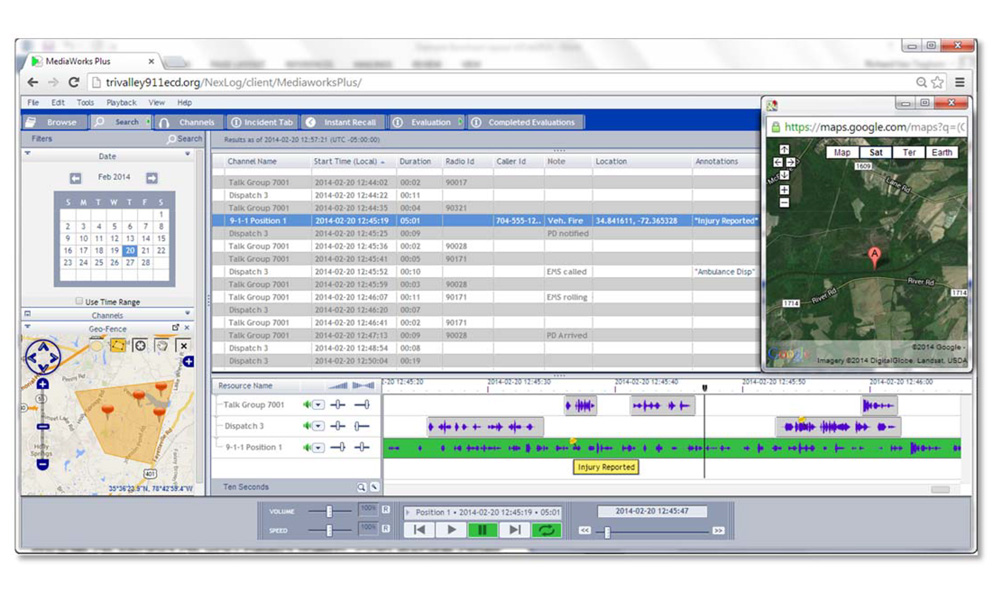This screenshot has width=1000, height=600.
Task: Go to next month in calendar
Action: 152,178
